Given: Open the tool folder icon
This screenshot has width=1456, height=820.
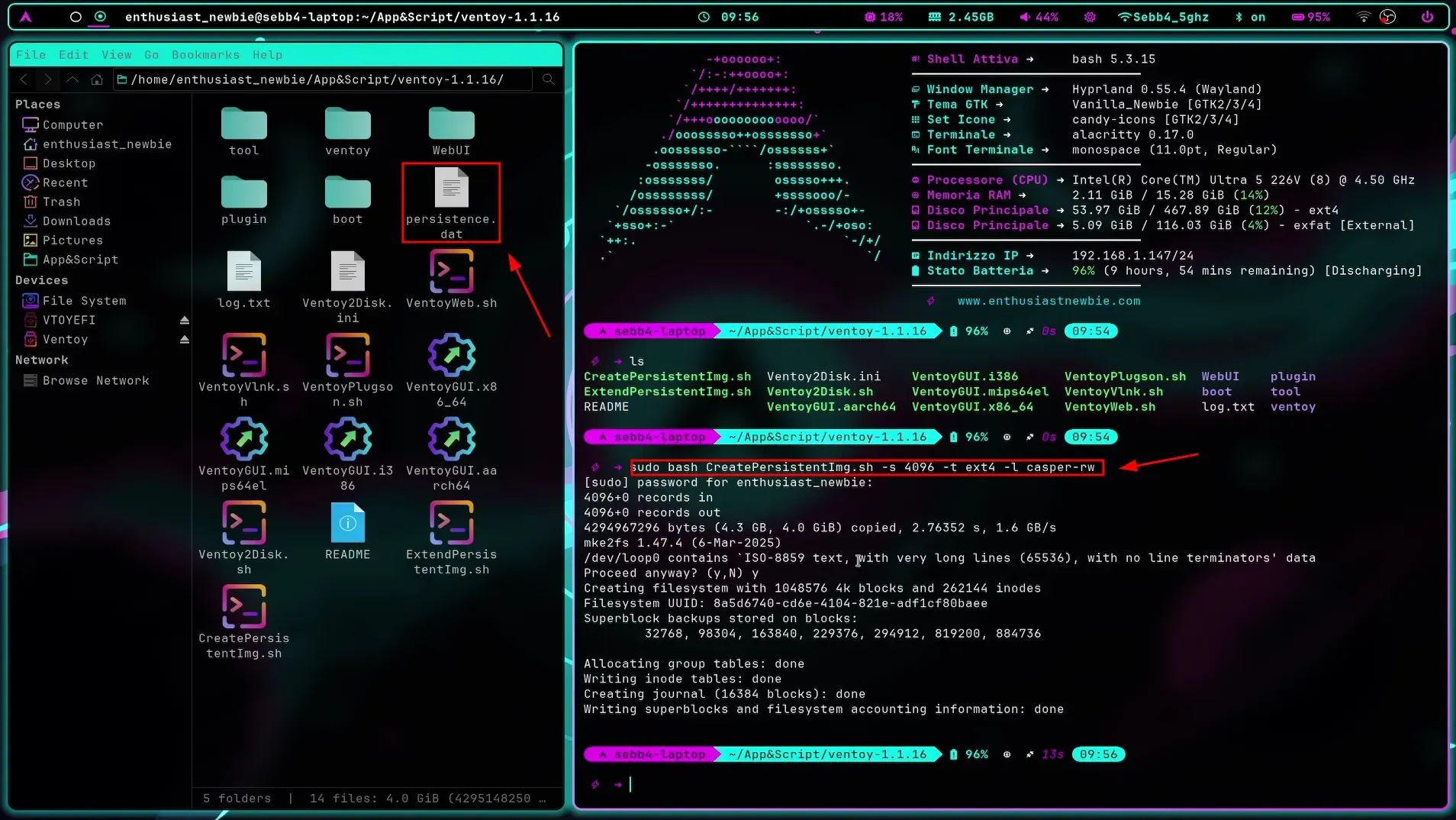Looking at the screenshot, I should click(x=244, y=124).
